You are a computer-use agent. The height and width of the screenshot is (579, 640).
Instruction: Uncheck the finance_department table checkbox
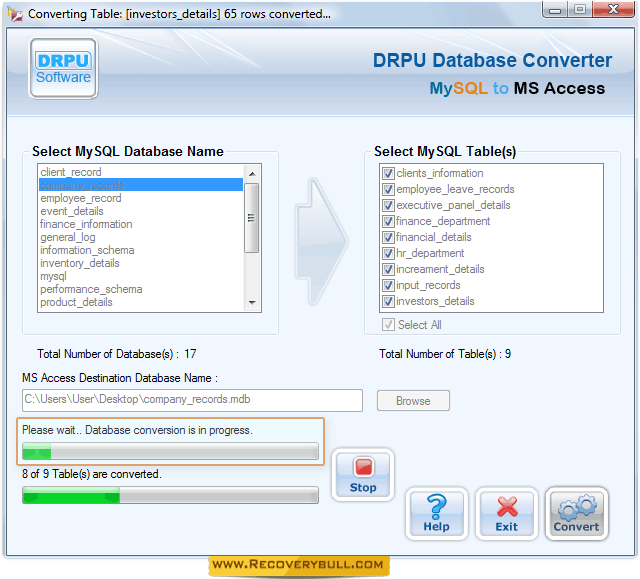coord(388,221)
